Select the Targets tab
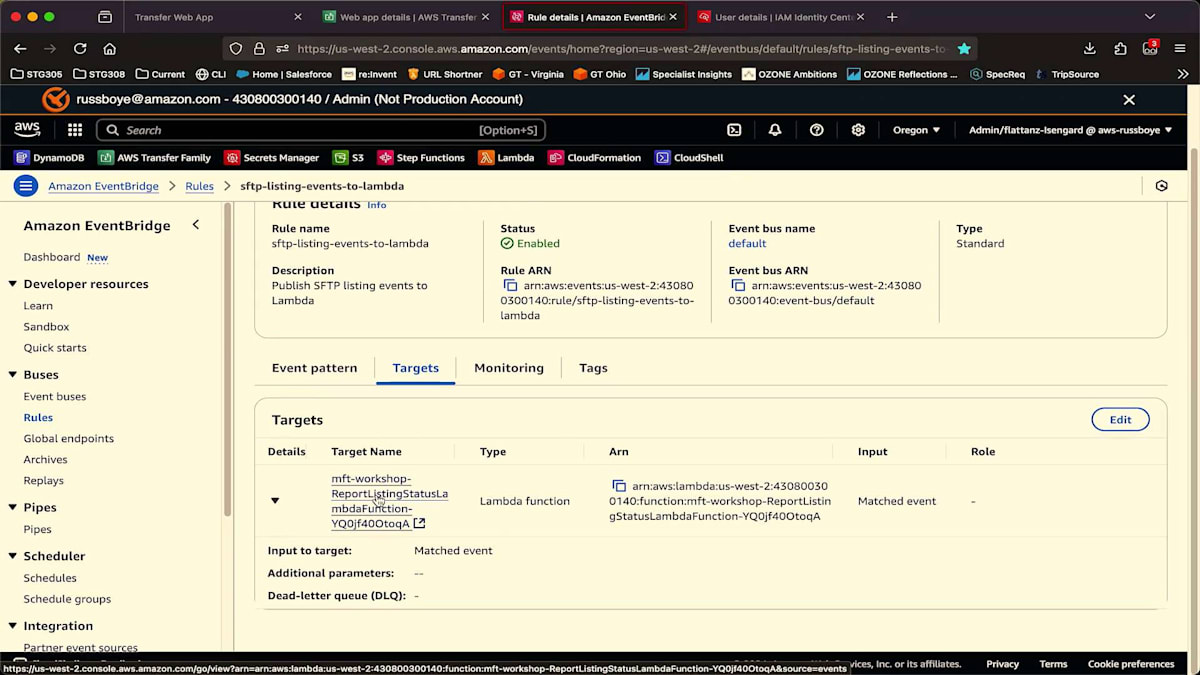Viewport: 1200px width, 675px height. tap(416, 368)
